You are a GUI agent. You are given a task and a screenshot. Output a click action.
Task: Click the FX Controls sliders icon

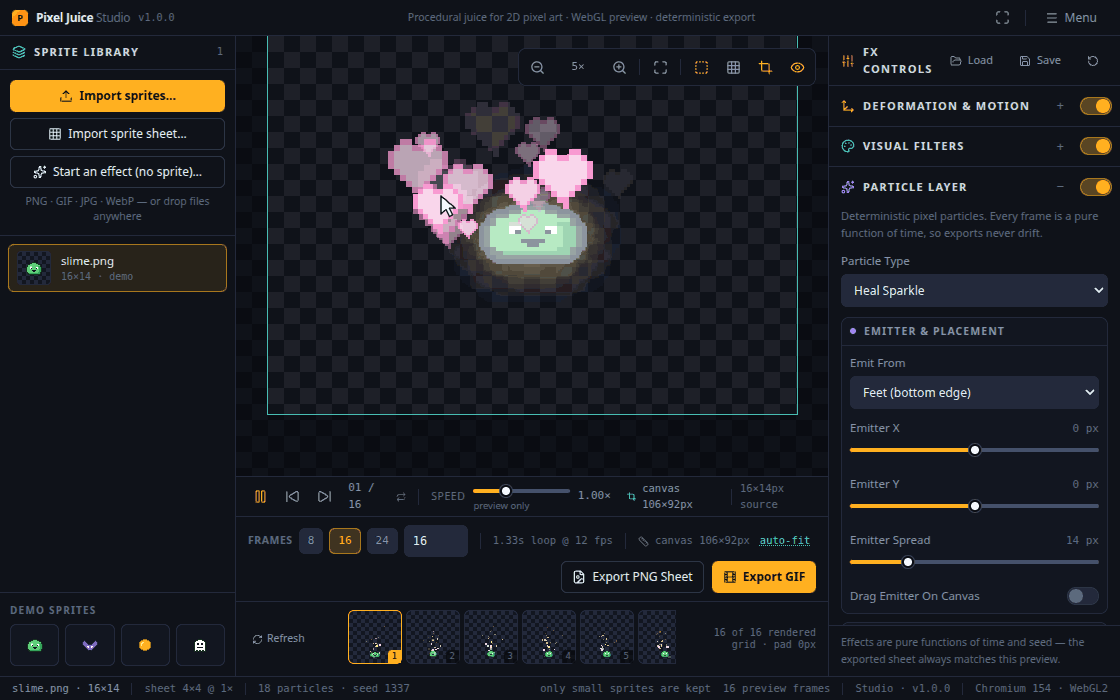pos(848,61)
